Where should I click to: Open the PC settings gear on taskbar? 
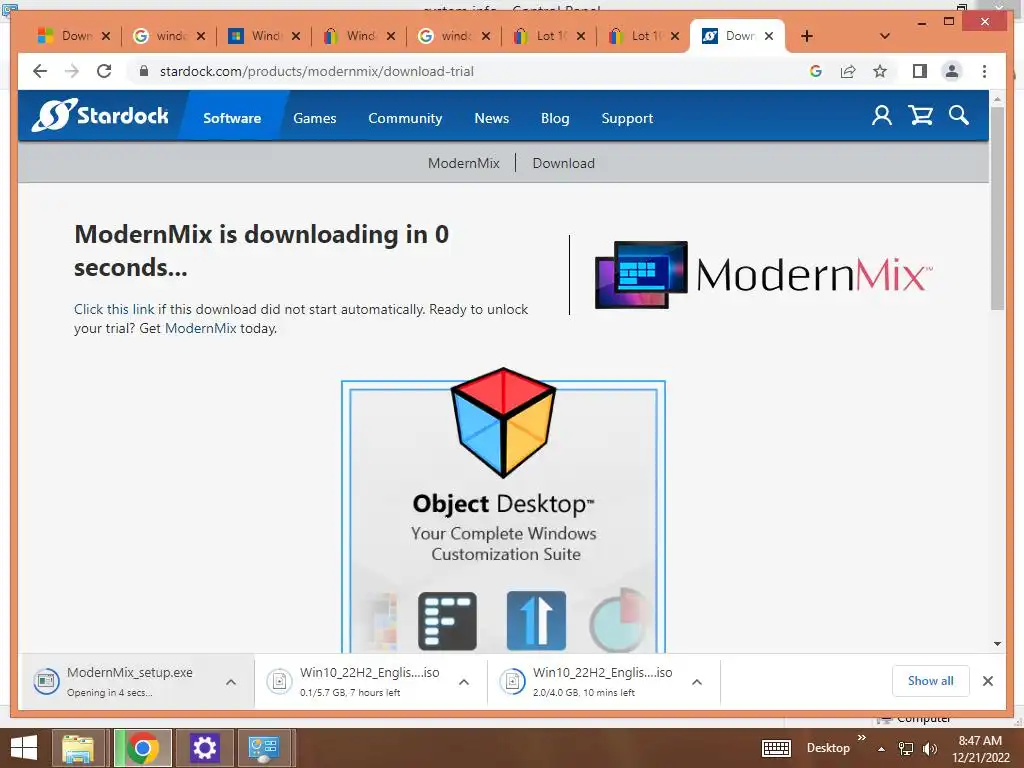[204, 748]
